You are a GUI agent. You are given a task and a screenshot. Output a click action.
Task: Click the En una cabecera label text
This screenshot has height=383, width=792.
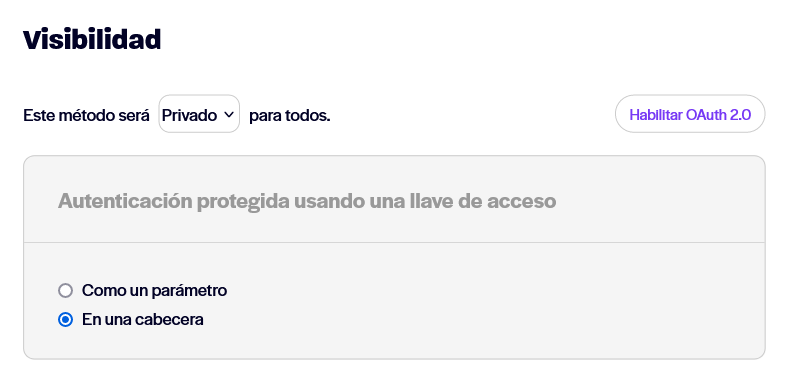click(x=143, y=320)
